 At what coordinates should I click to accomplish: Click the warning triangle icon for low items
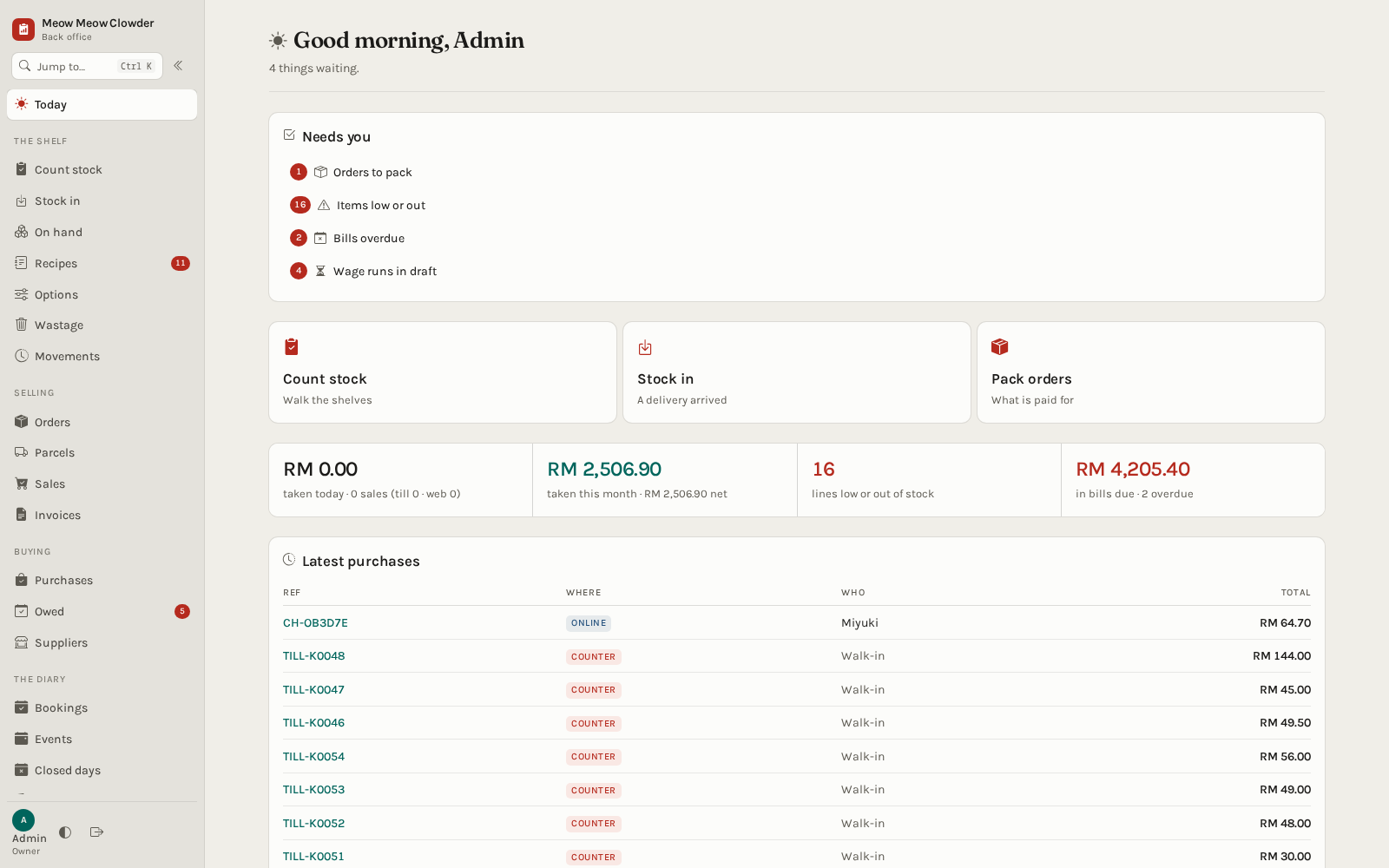[324, 206]
